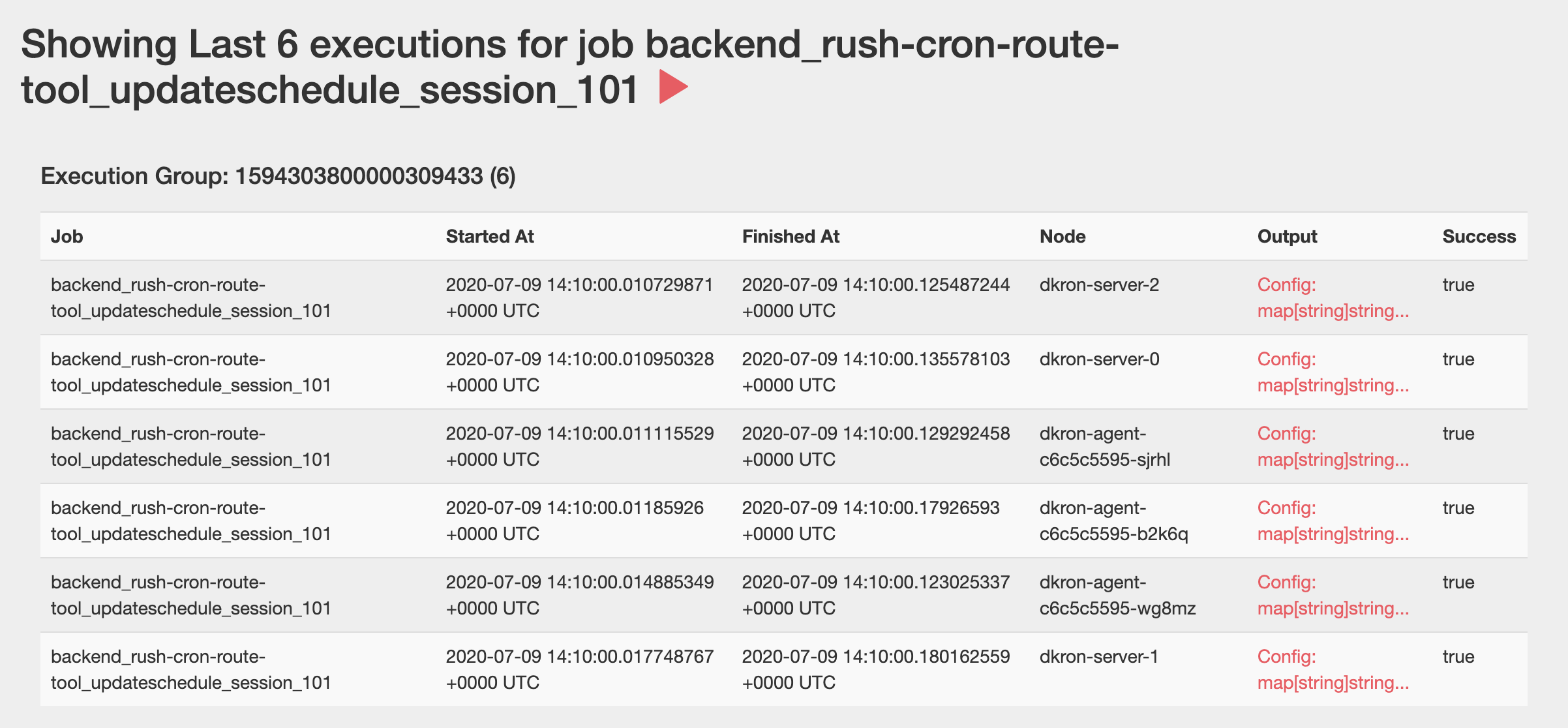Click the Success column header
The width and height of the screenshot is (1568, 728).
(1478, 236)
